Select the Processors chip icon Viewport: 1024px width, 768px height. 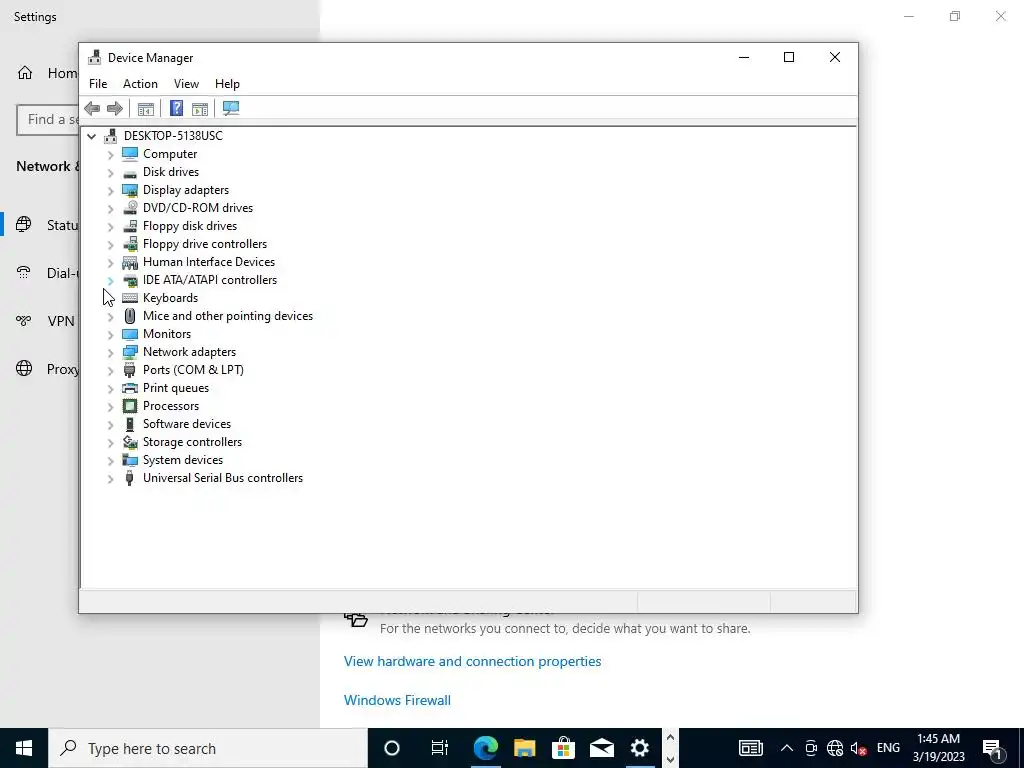pyautogui.click(x=130, y=406)
